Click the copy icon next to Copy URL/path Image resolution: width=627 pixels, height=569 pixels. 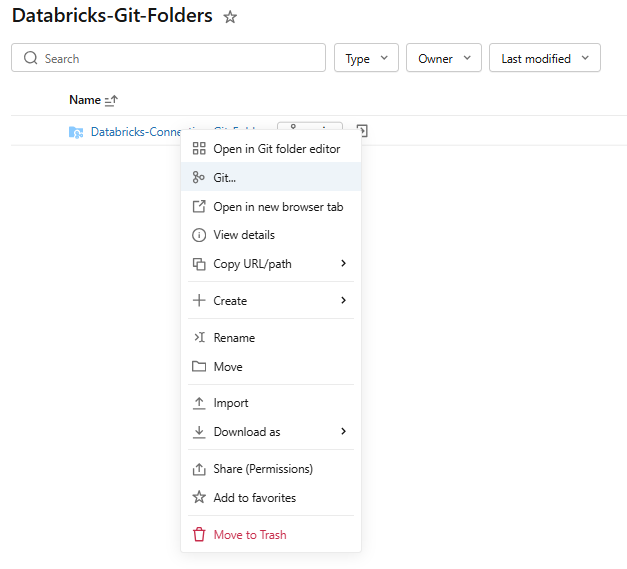coord(199,264)
